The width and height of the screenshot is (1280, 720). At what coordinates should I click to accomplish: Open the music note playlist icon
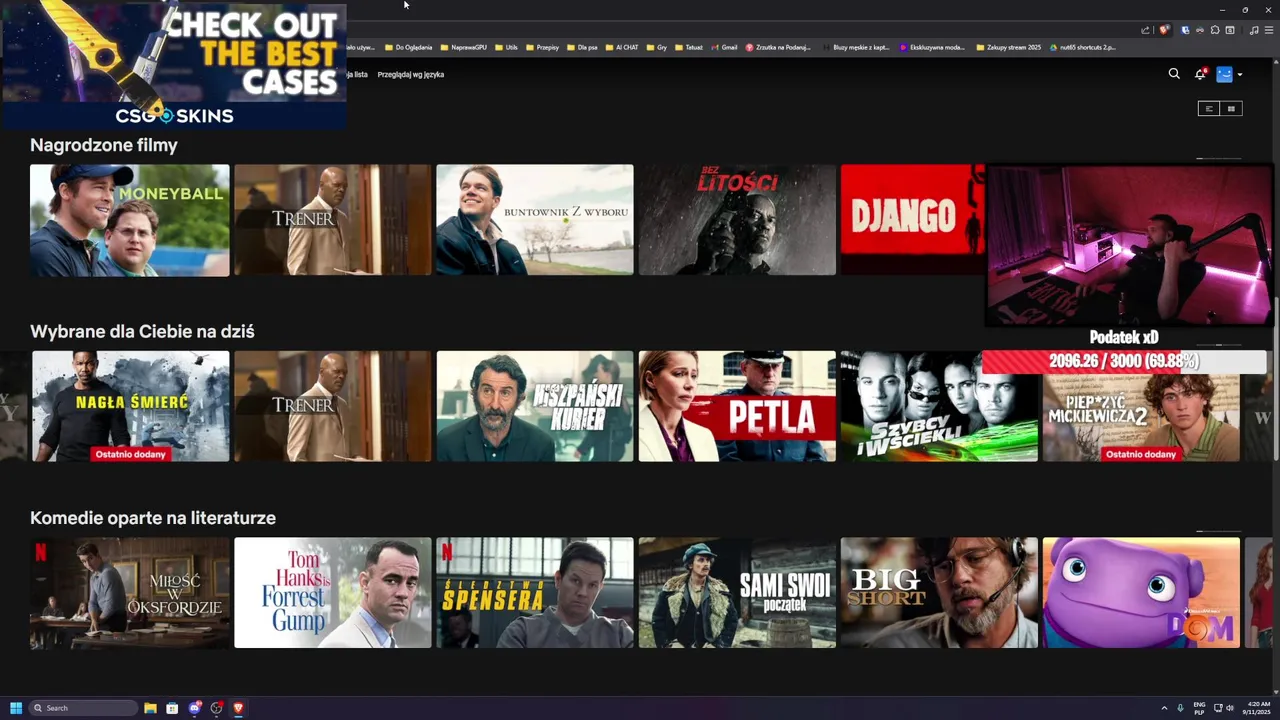click(1253, 30)
